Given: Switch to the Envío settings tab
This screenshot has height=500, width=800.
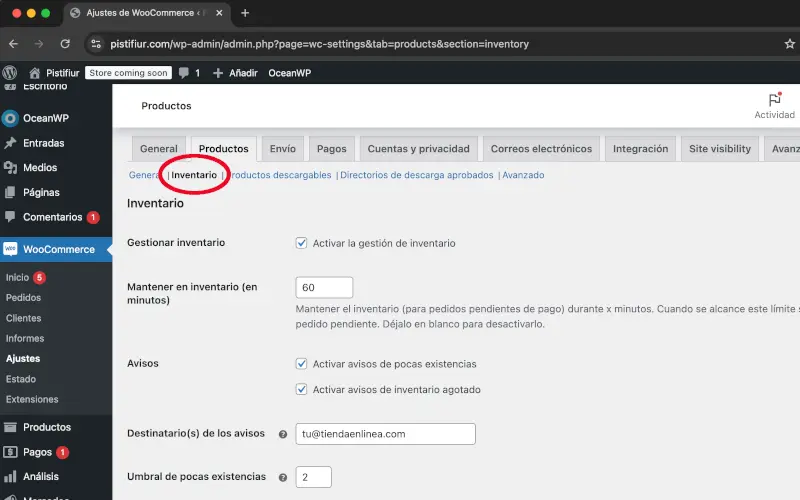Looking at the screenshot, I should coord(282,149).
